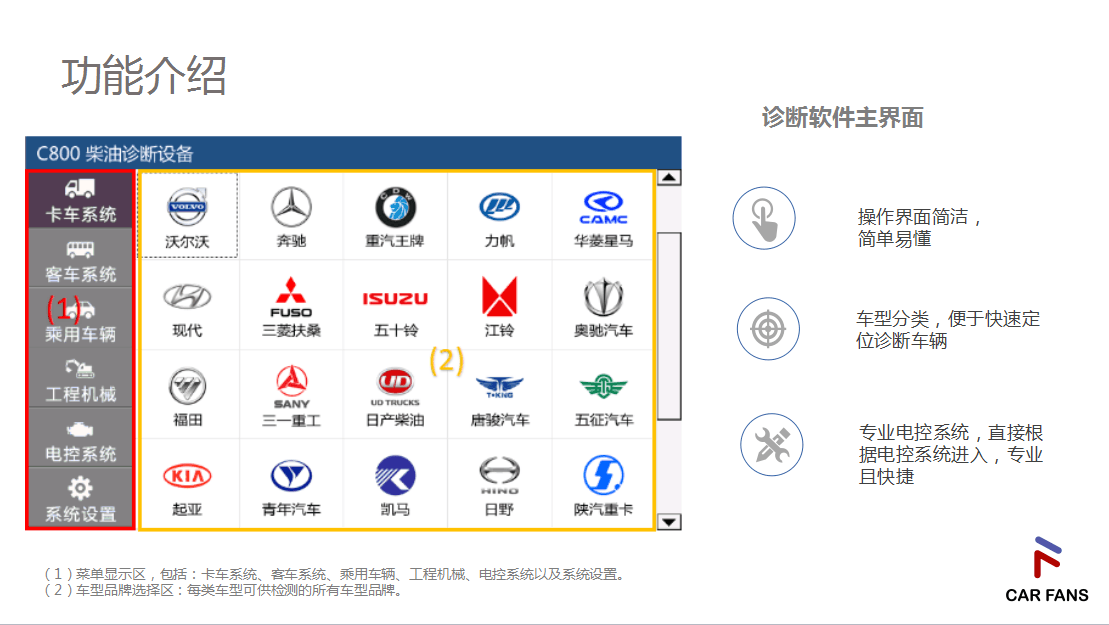This screenshot has height=625, width=1109.
Task: Click the target crosshair icon beside 车型分类
Action: 768,329
